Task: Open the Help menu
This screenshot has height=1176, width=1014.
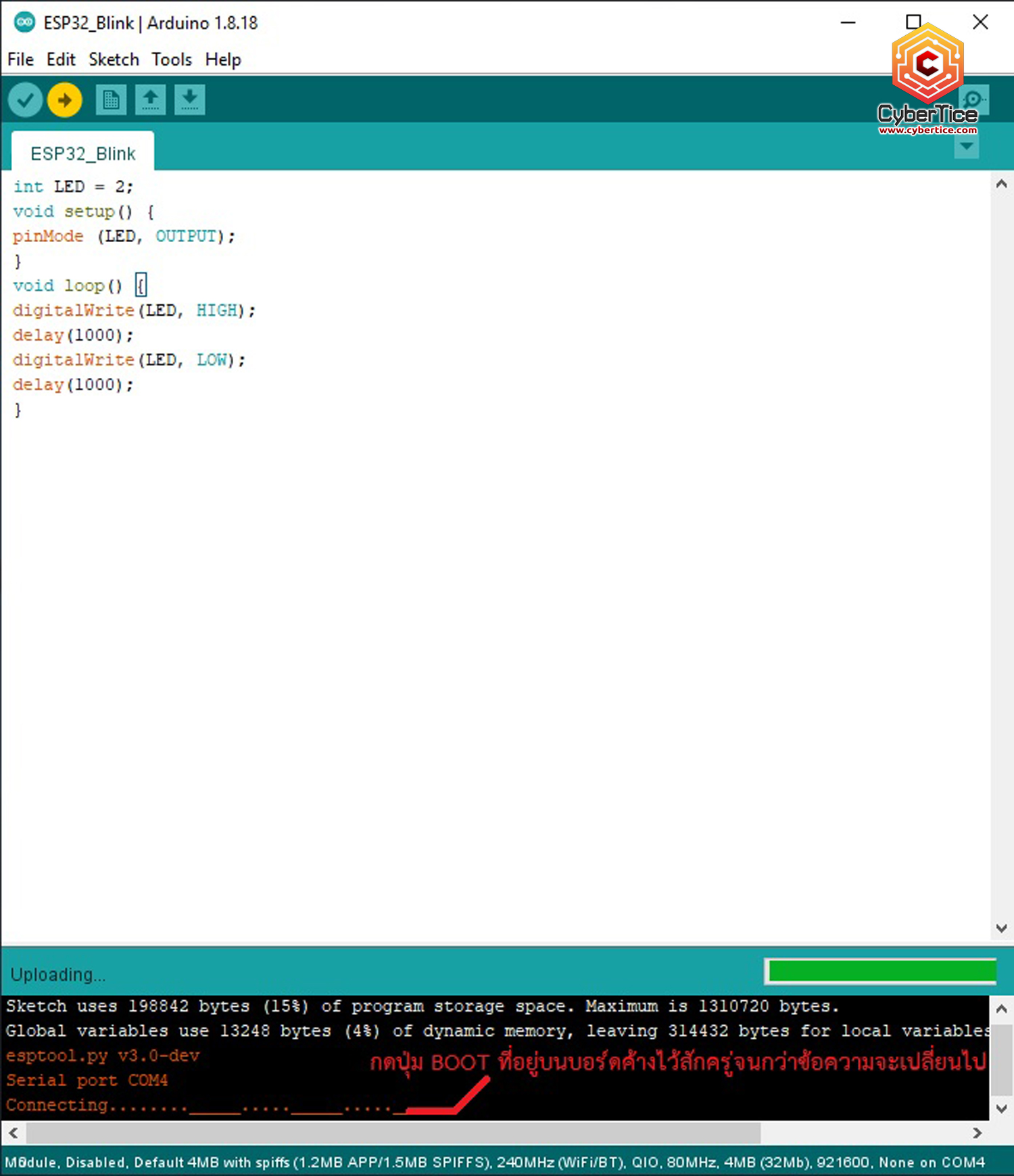Action: (x=223, y=60)
